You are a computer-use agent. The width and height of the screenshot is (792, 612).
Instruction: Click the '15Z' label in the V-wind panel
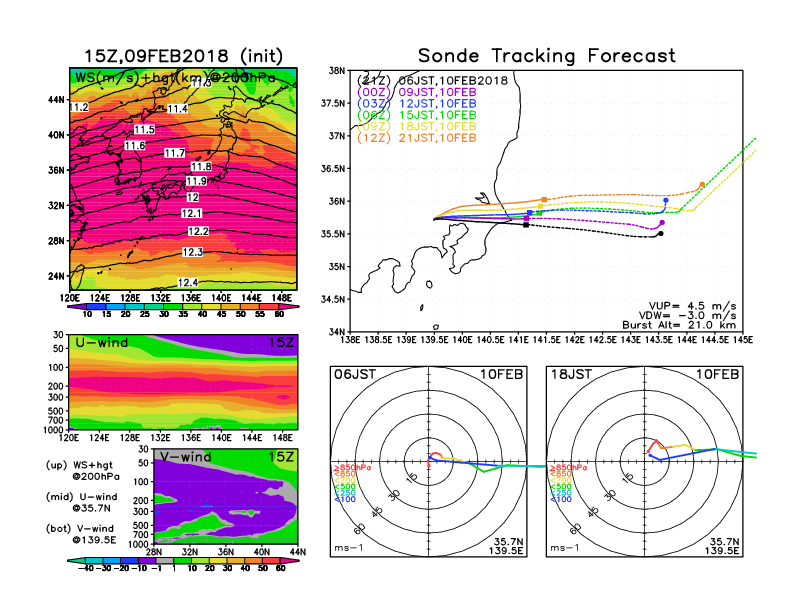280,457
